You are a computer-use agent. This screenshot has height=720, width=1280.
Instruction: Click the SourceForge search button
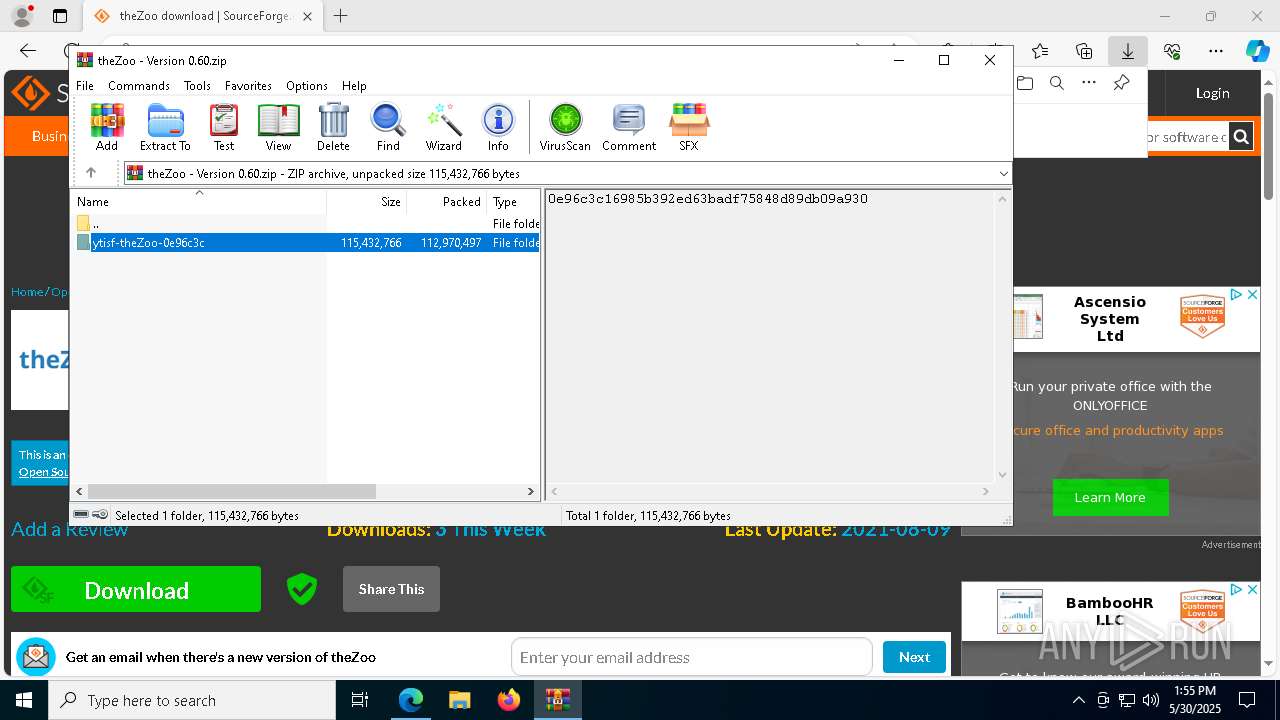tap(1241, 137)
